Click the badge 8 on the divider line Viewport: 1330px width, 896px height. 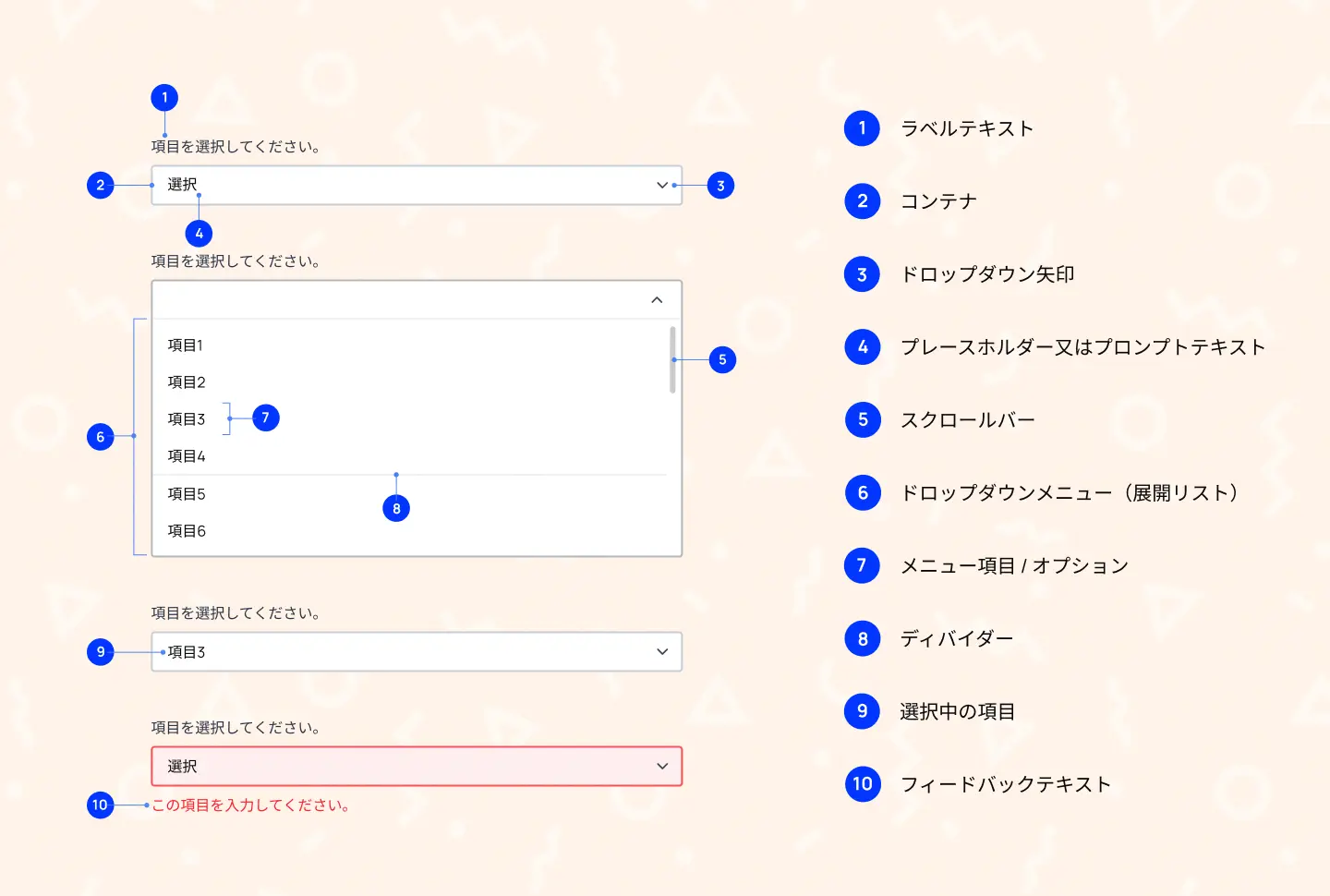pos(396,507)
